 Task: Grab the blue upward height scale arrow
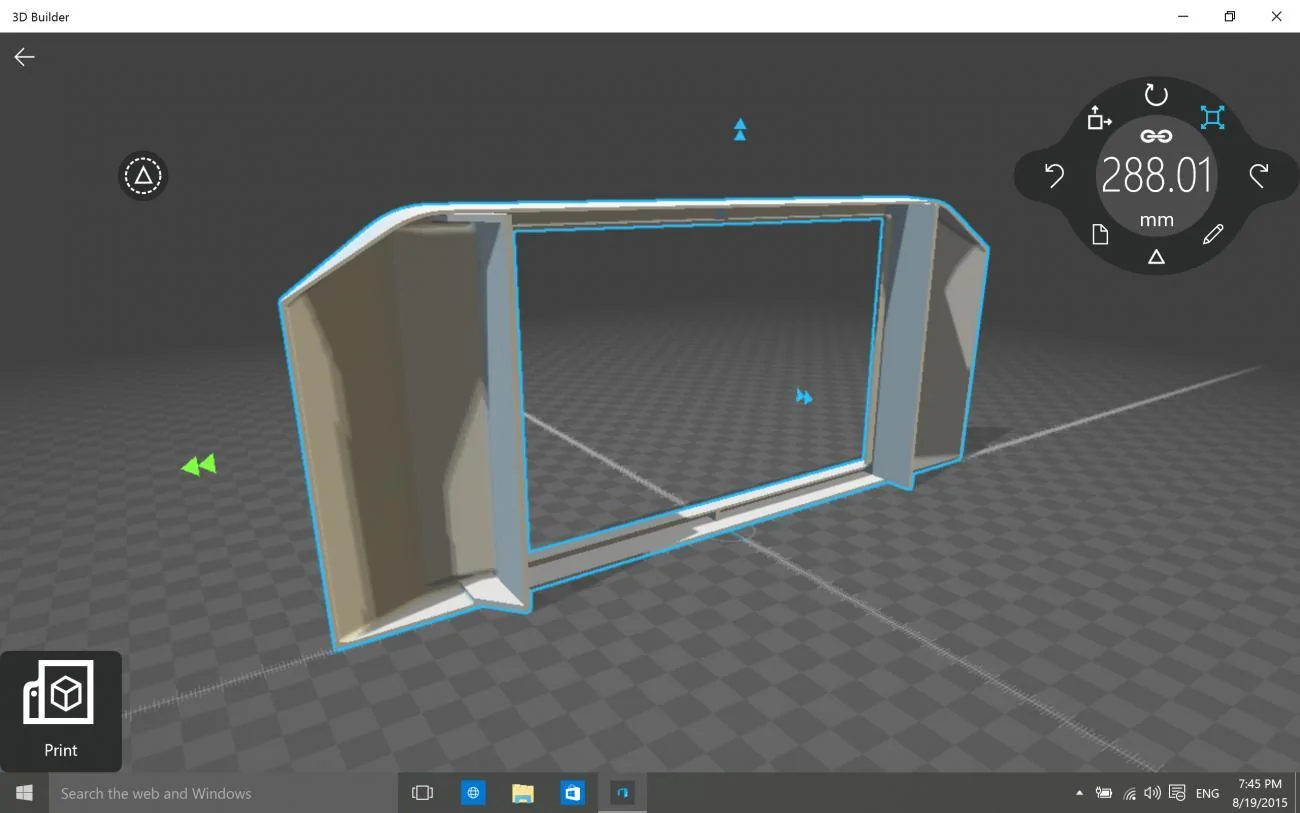(740, 130)
